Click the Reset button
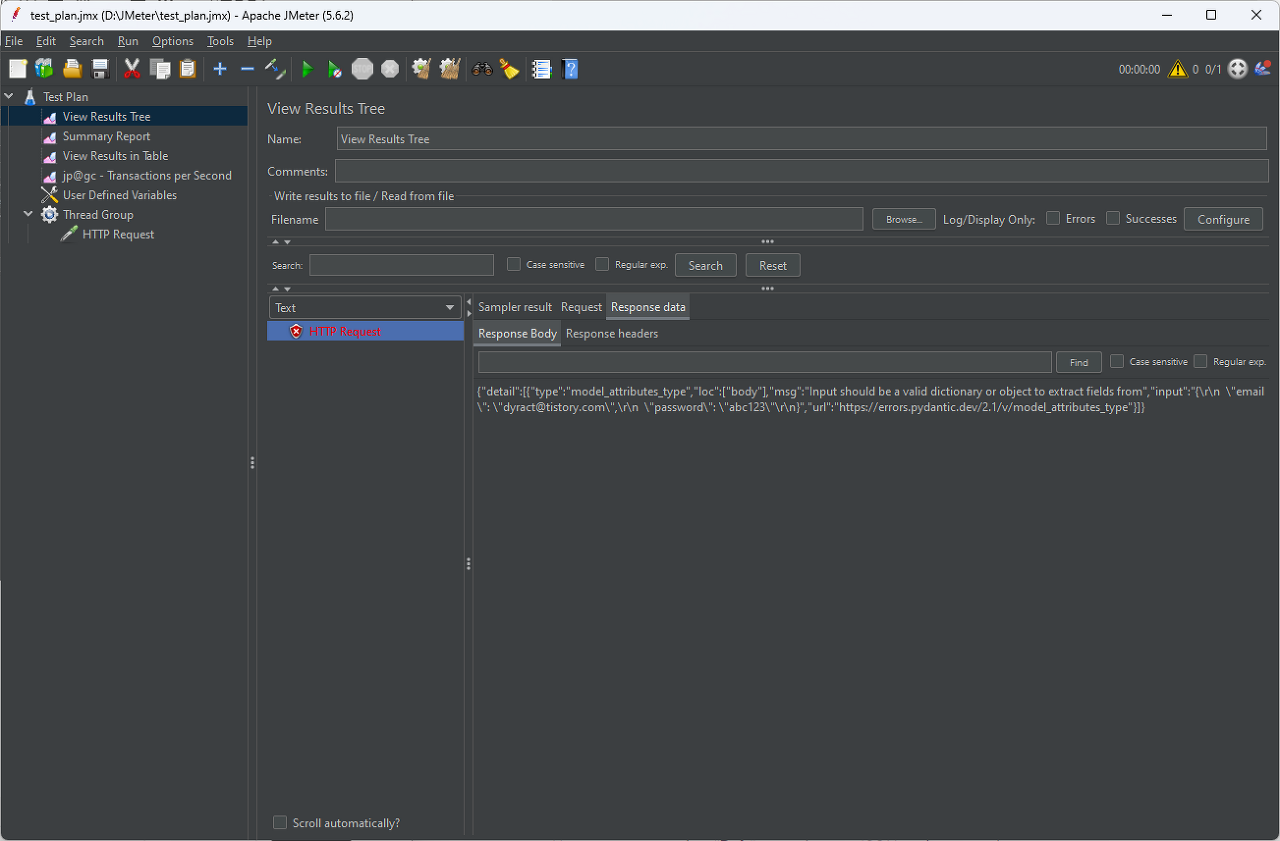The width and height of the screenshot is (1280, 841). click(x=773, y=265)
